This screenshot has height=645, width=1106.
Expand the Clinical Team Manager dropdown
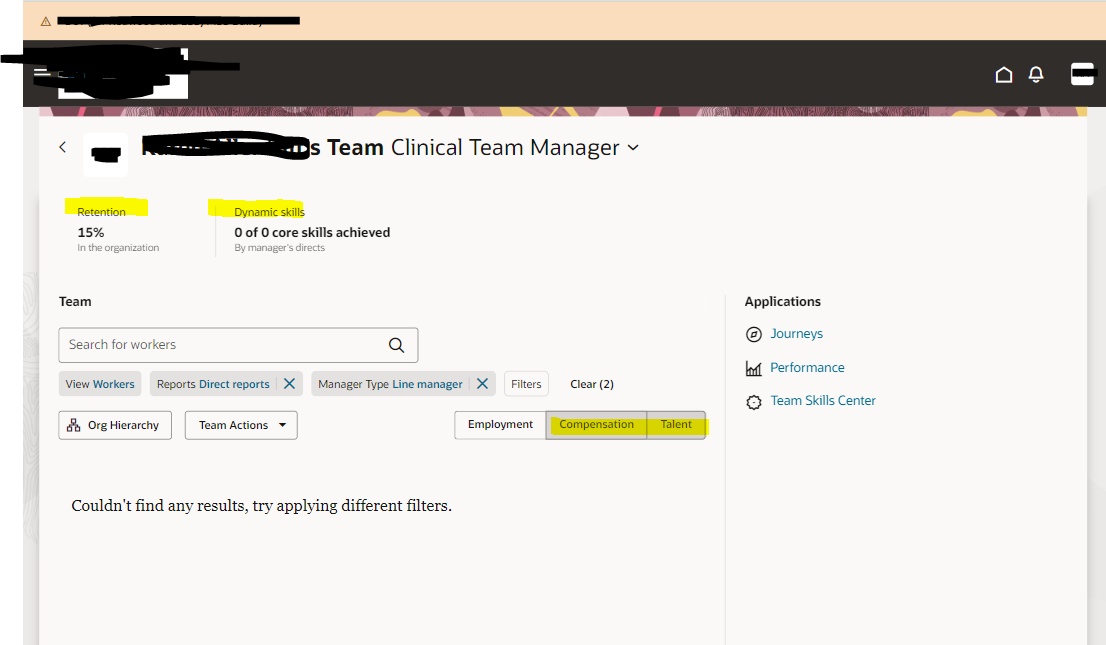632,147
